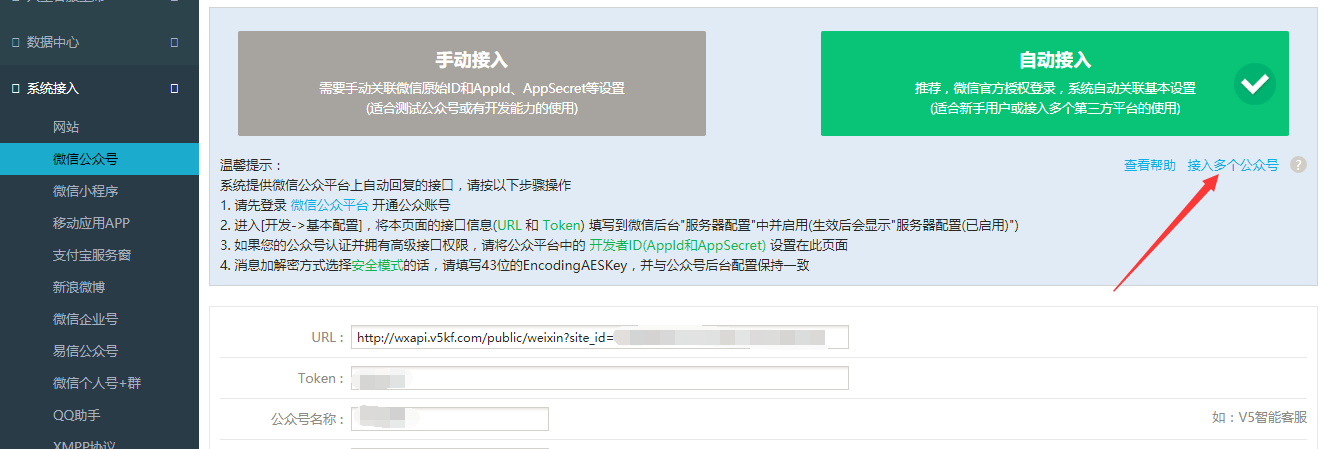Click the 公众号名称 text field

[x=450, y=419]
